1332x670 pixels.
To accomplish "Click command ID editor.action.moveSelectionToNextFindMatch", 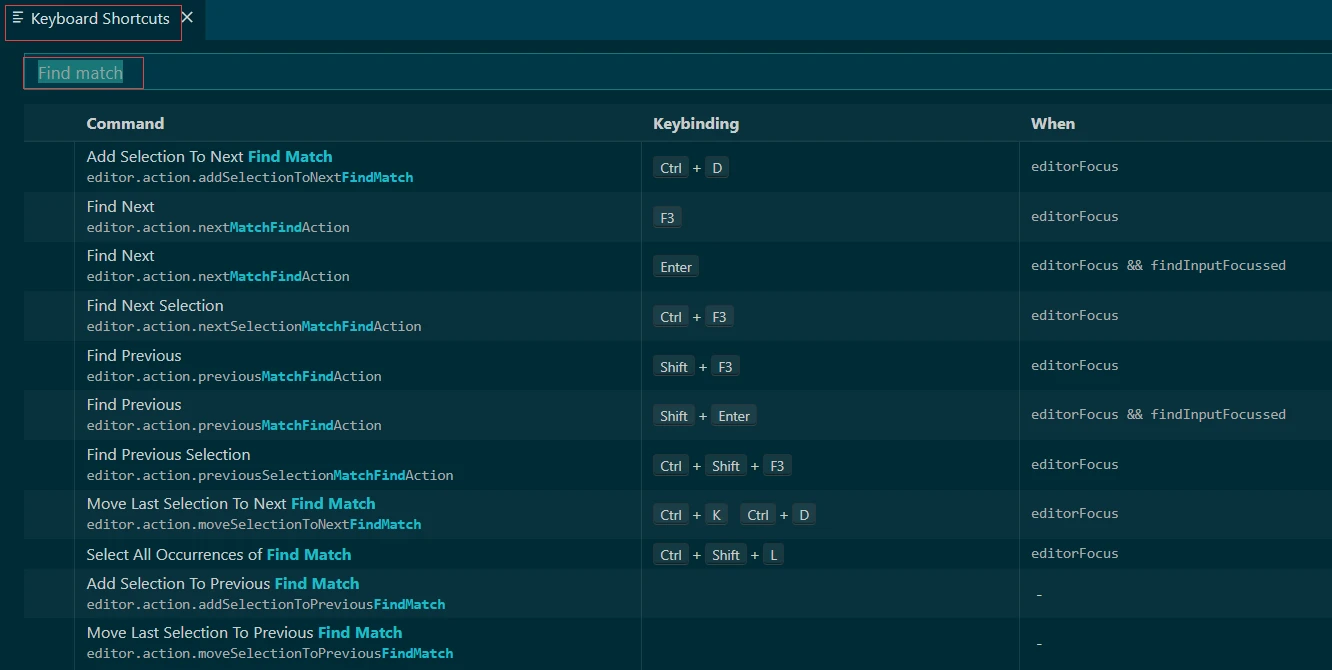I will [x=254, y=524].
